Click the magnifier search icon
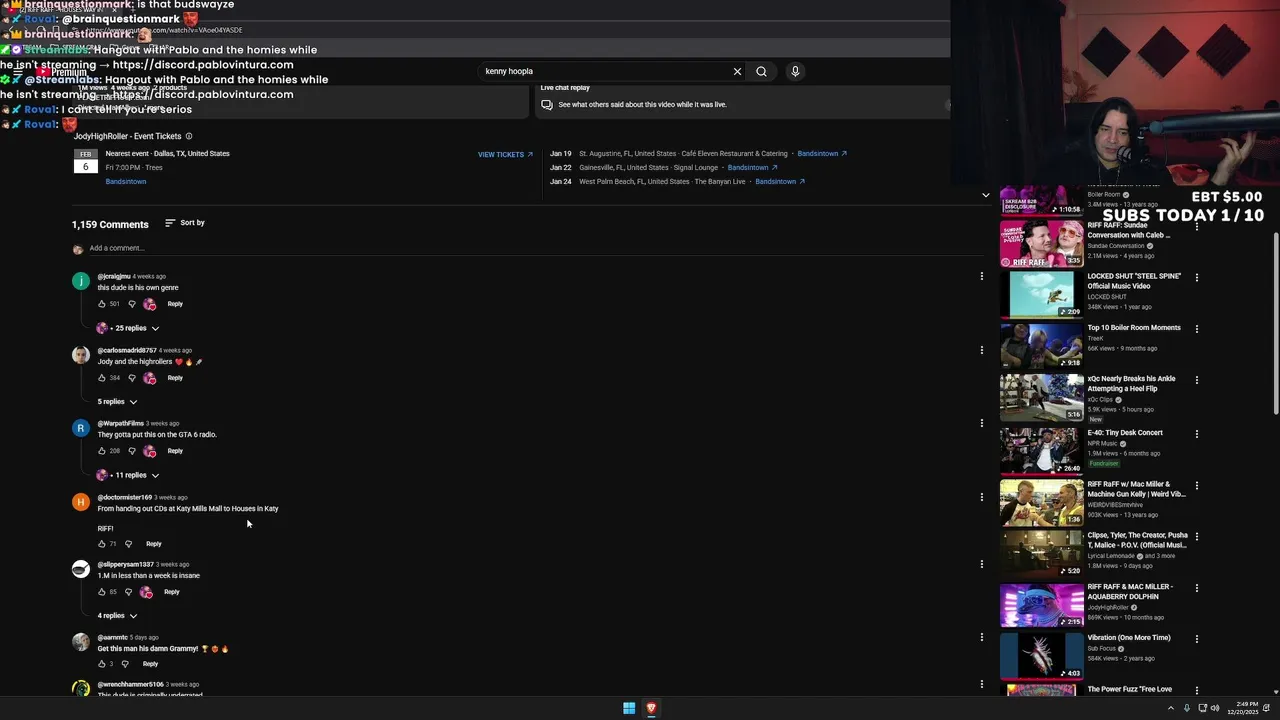Viewport: 1280px width, 720px height. [x=761, y=71]
